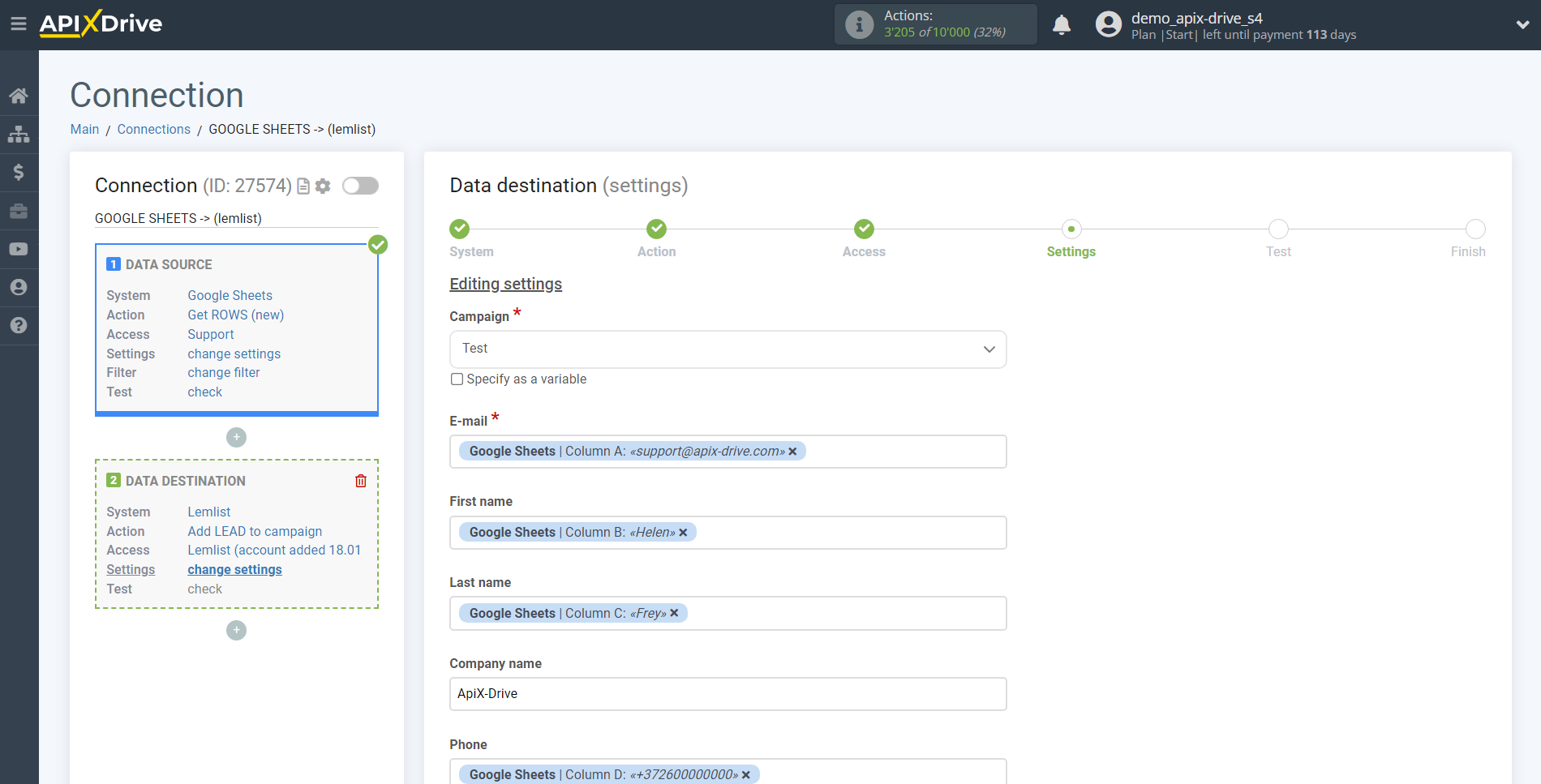Open the video tutorials sidebar icon

coord(19,249)
